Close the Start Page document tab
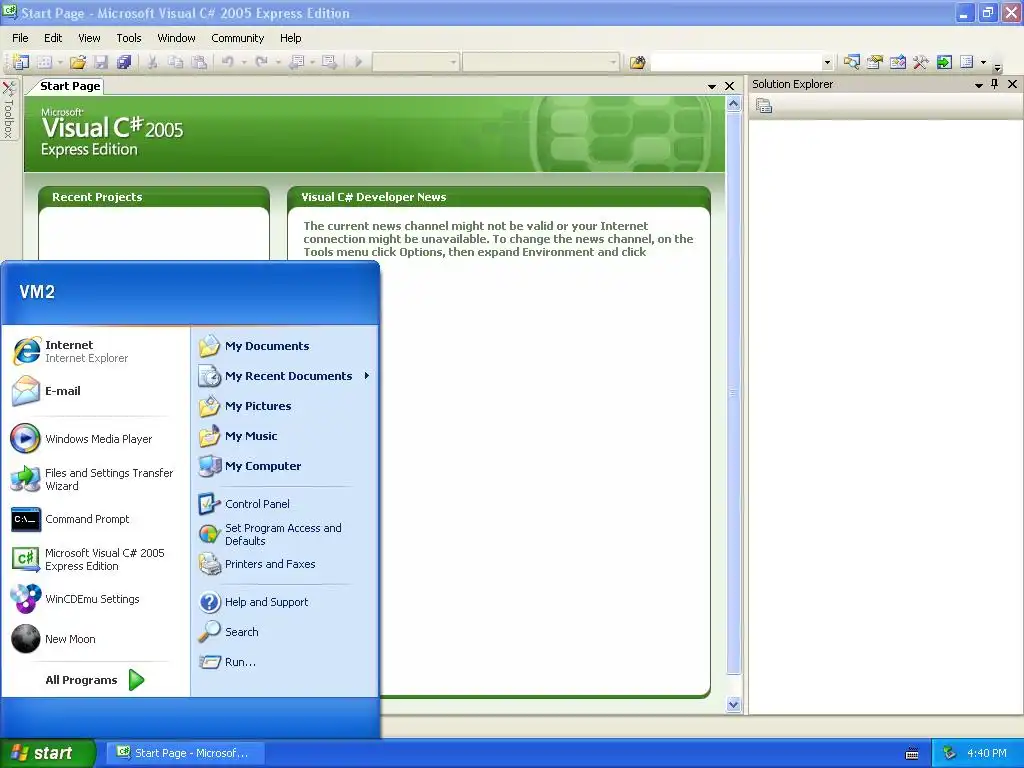Image resolution: width=1024 pixels, height=768 pixels. pyautogui.click(x=729, y=86)
